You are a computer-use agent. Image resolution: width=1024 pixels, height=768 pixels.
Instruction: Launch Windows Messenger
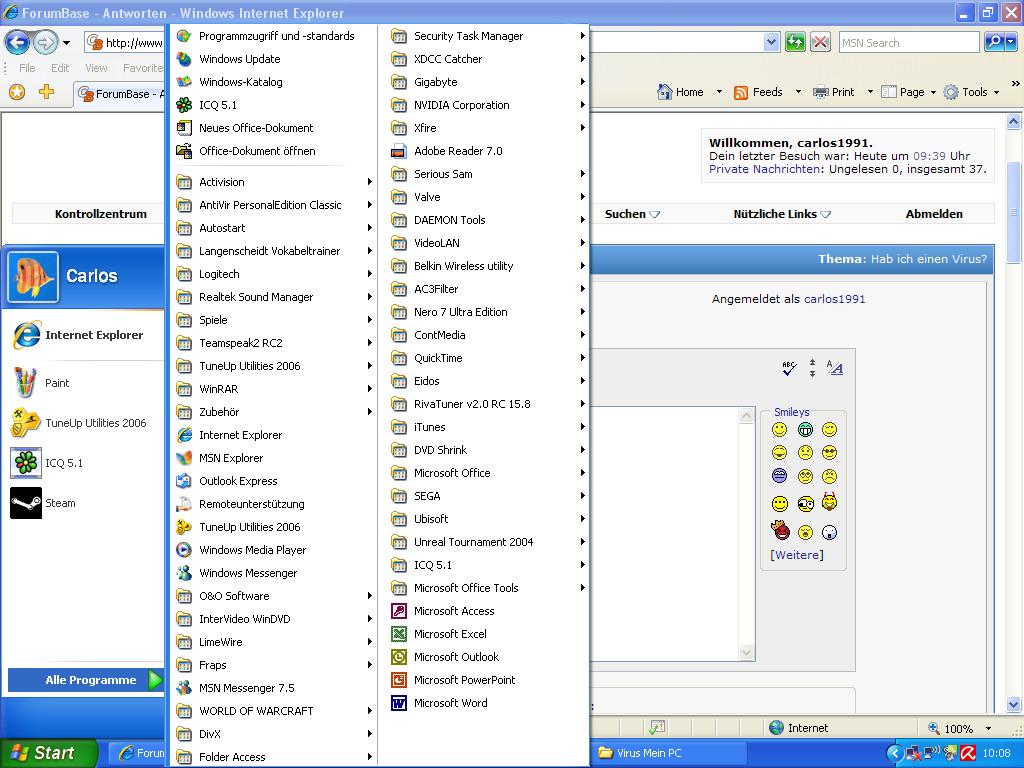point(273,573)
